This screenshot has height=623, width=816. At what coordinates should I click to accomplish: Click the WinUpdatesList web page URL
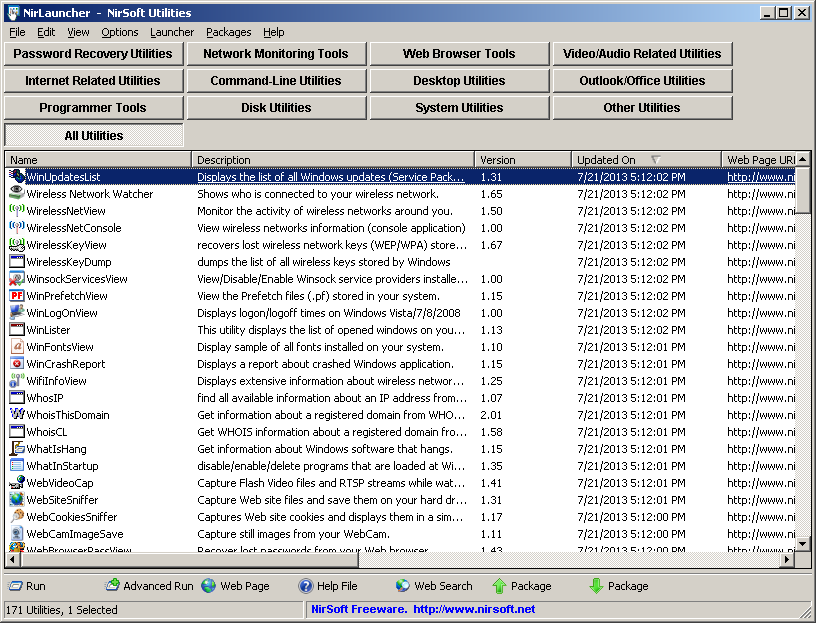761,177
